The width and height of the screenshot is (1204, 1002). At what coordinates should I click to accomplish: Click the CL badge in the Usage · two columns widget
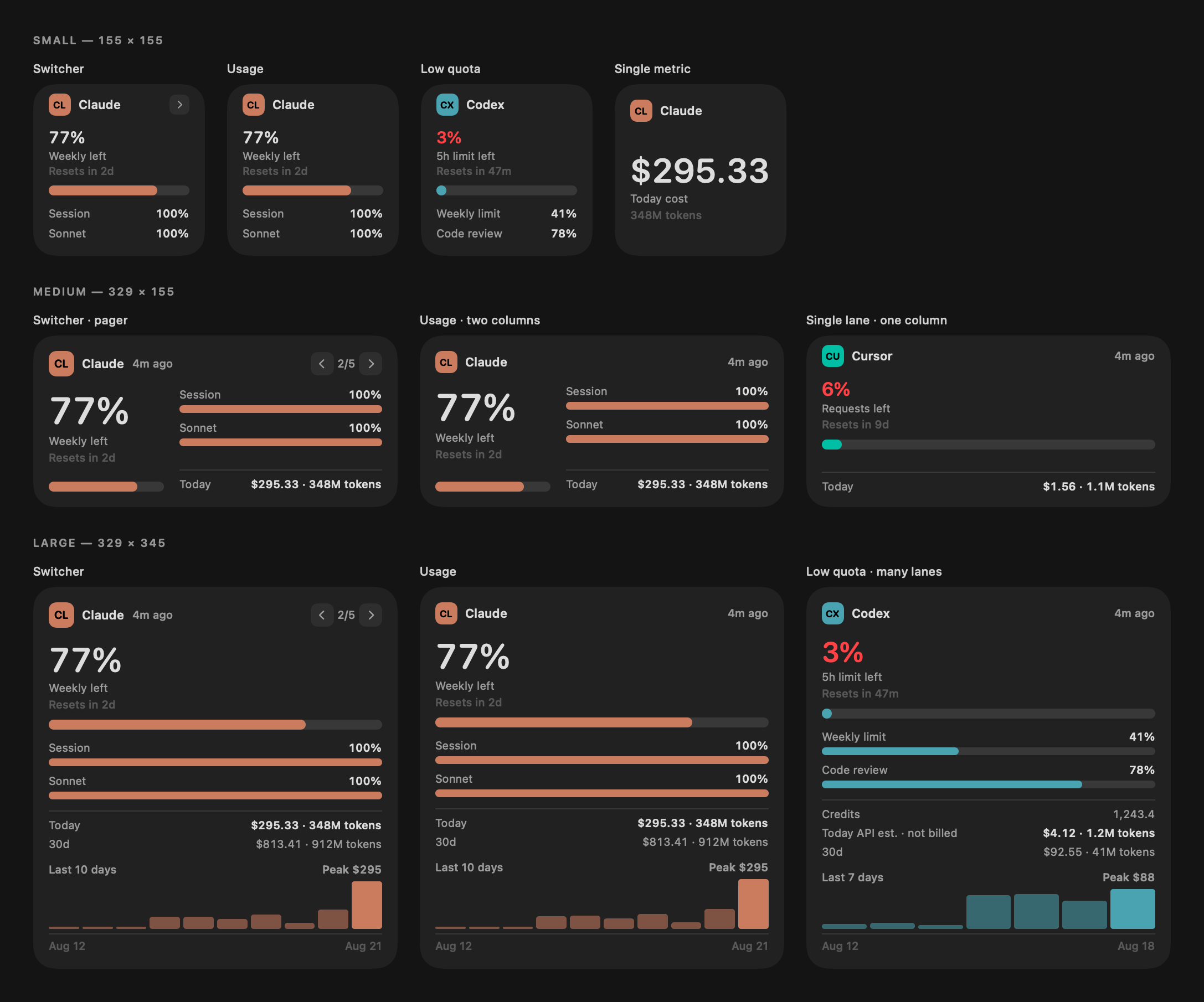(x=446, y=362)
